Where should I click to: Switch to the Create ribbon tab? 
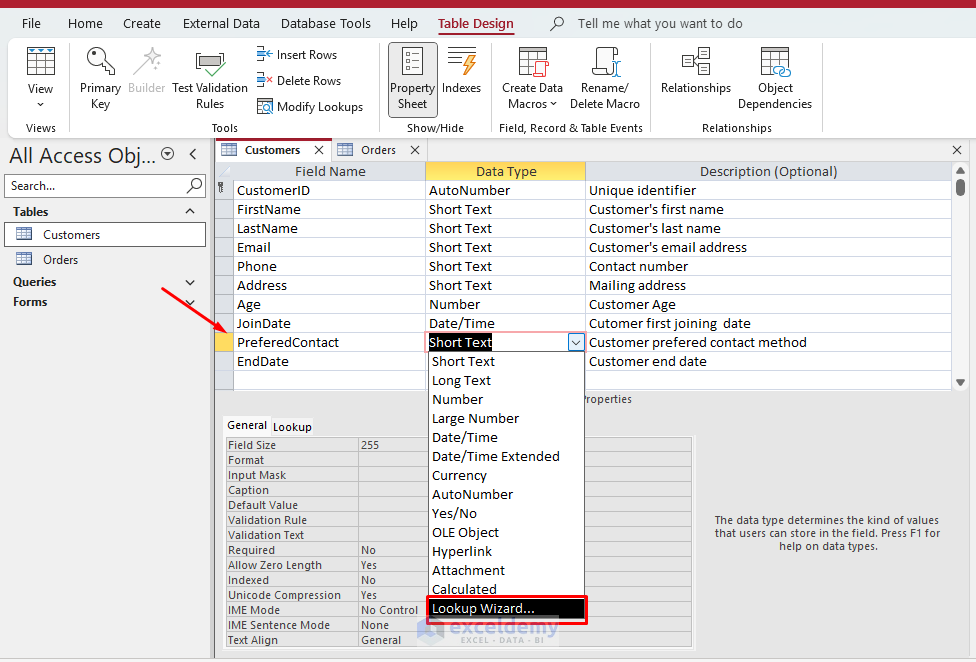[x=142, y=24]
